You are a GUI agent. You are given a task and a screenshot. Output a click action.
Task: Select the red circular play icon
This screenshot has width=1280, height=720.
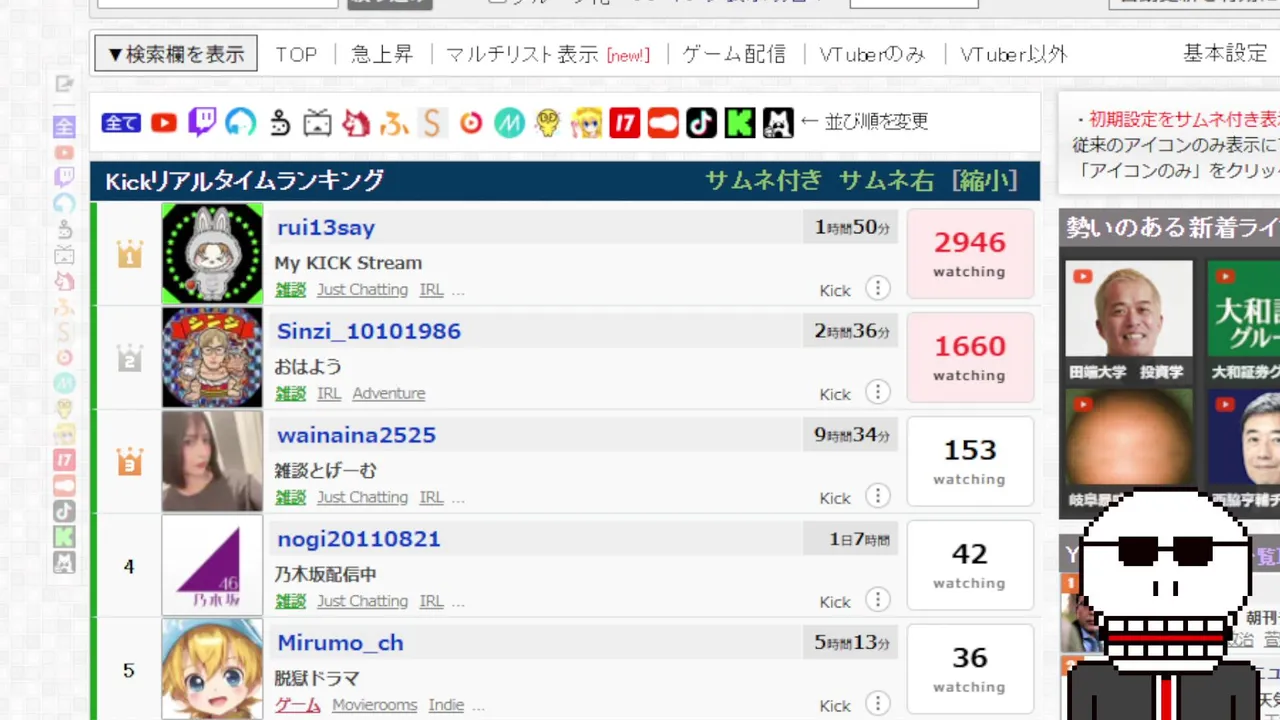pos(471,123)
